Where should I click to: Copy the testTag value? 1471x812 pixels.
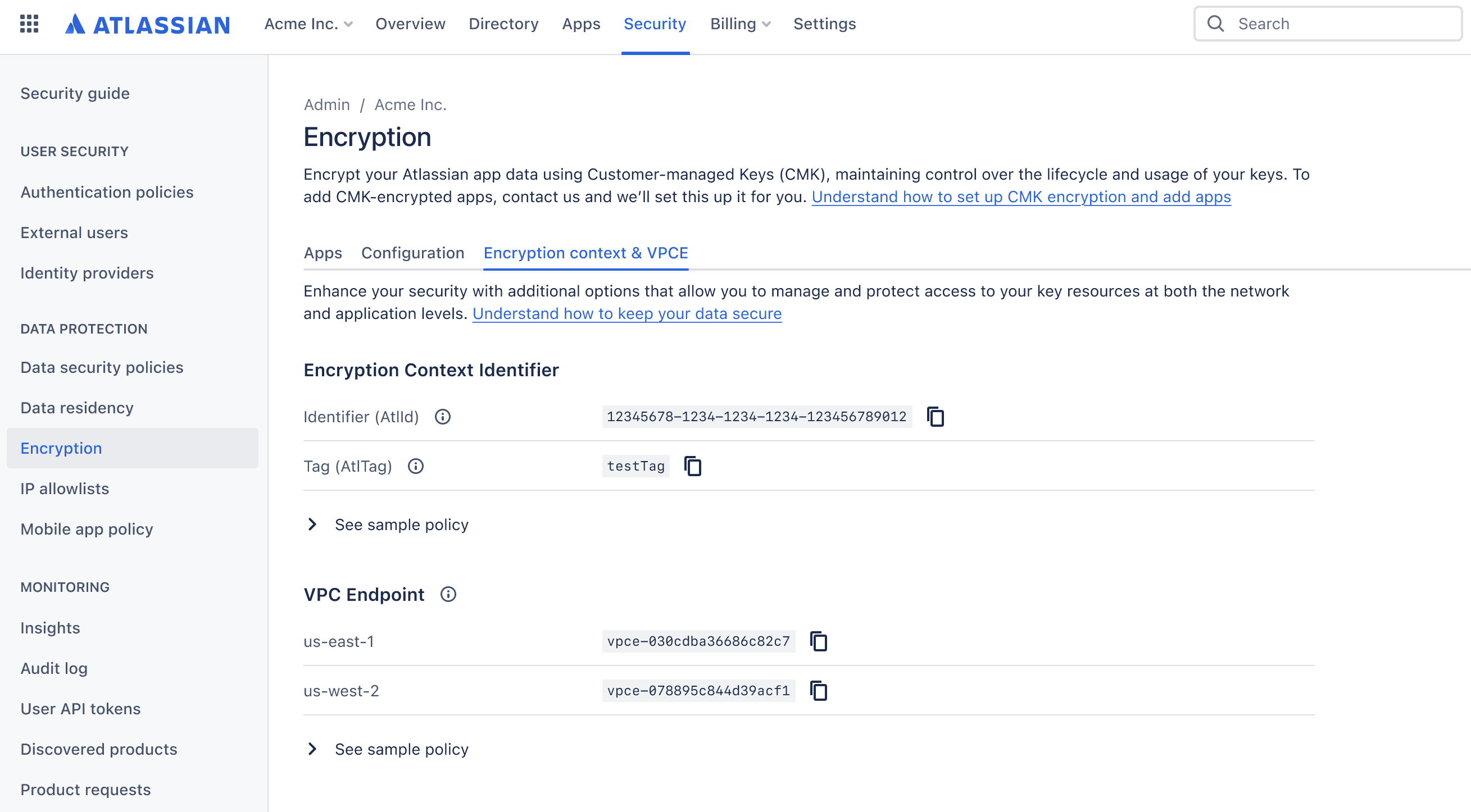[x=693, y=466]
